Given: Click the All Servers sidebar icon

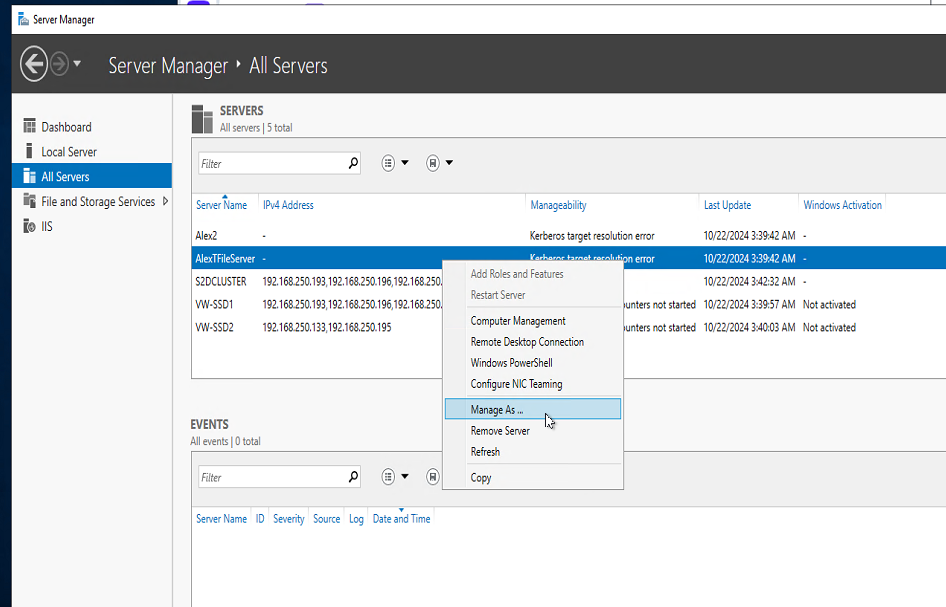Looking at the screenshot, I should tap(29, 176).
